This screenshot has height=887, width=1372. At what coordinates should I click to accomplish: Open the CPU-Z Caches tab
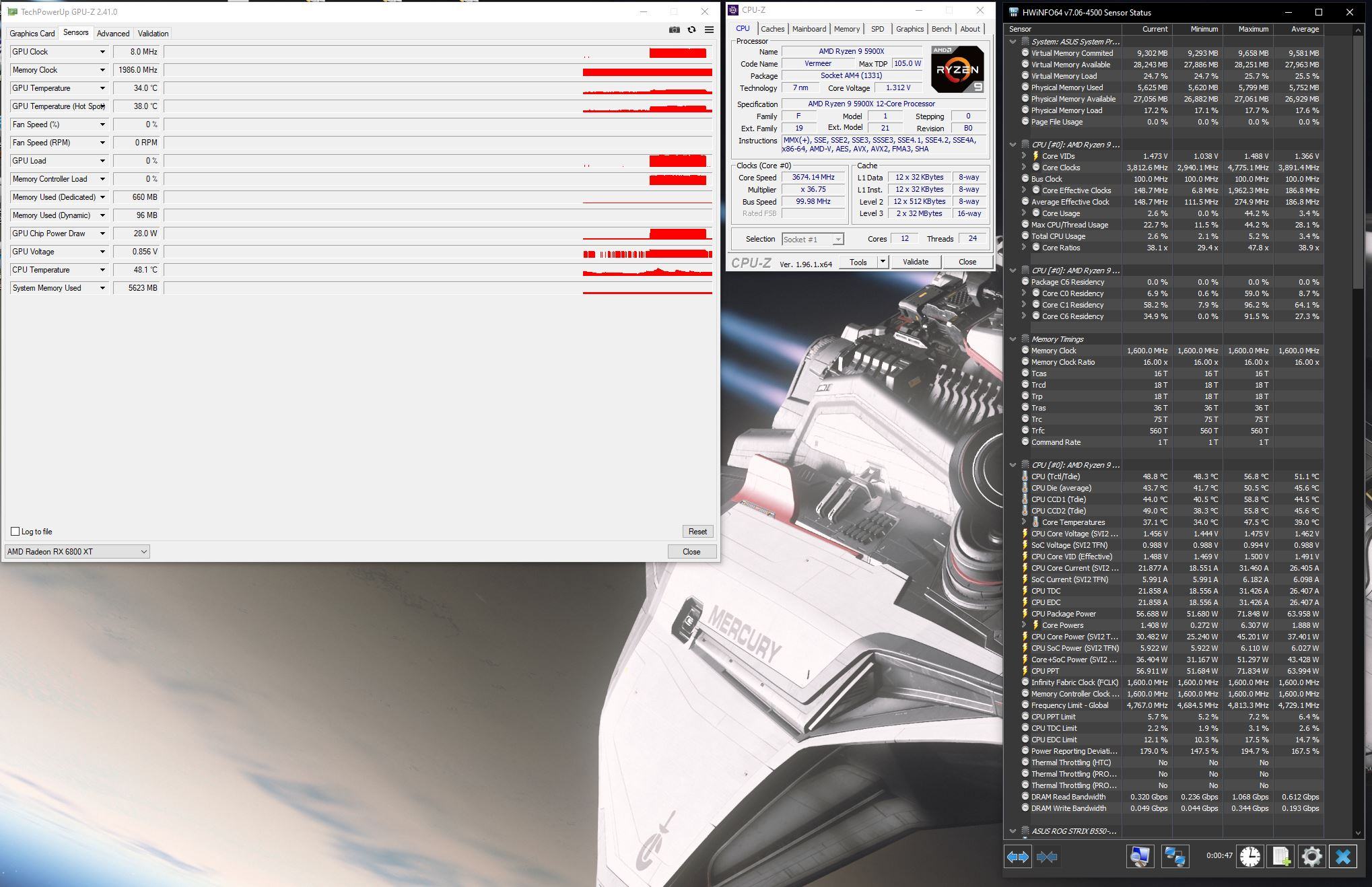point(772,29)
